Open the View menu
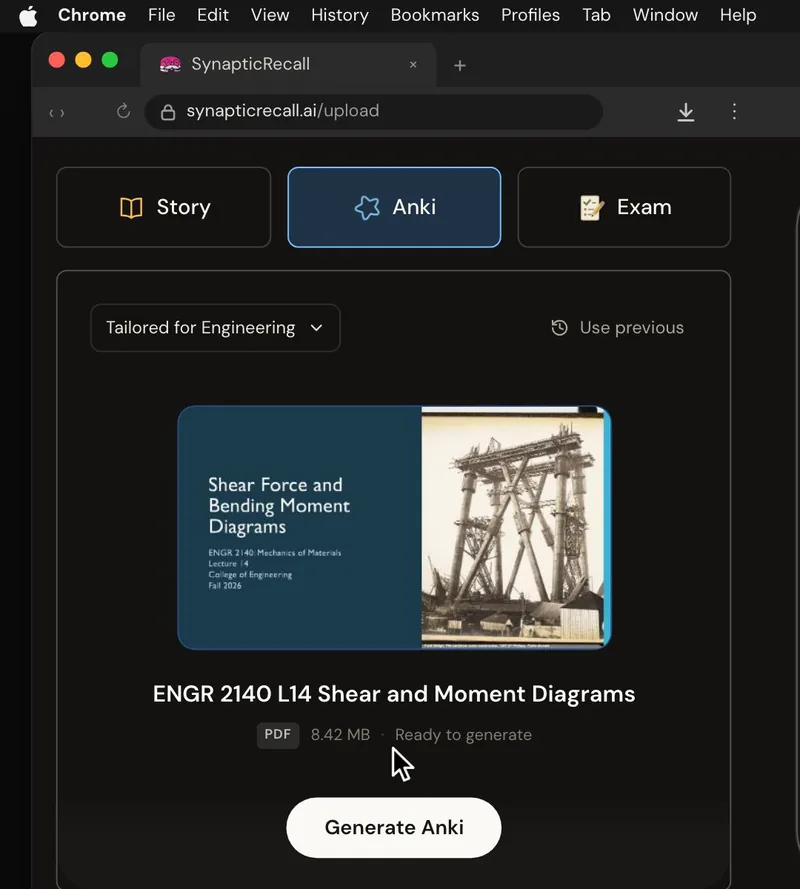This screenshot has height=889, width=800. [x=270, y=15]
